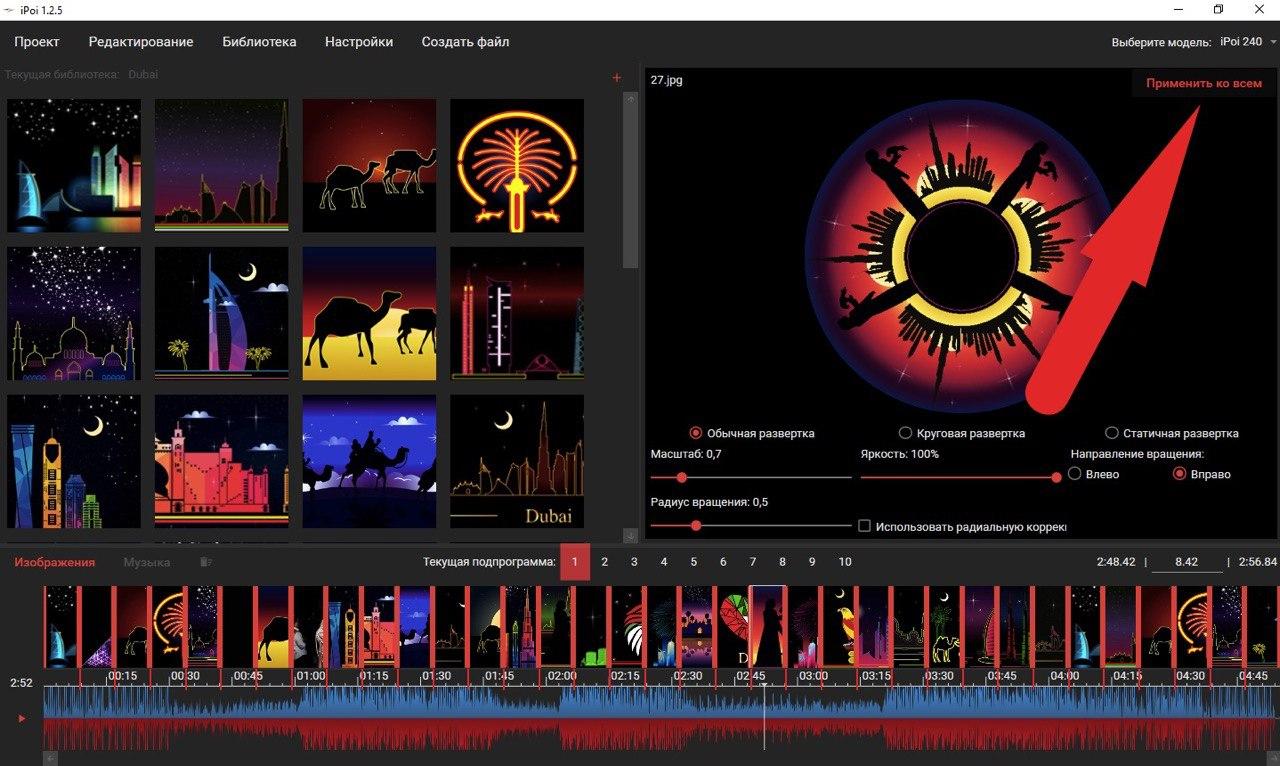Click the library vertical scrollbar thumb
This screenshot has height=766, width=1280.
pyautogui.click(x=630, y=187)
